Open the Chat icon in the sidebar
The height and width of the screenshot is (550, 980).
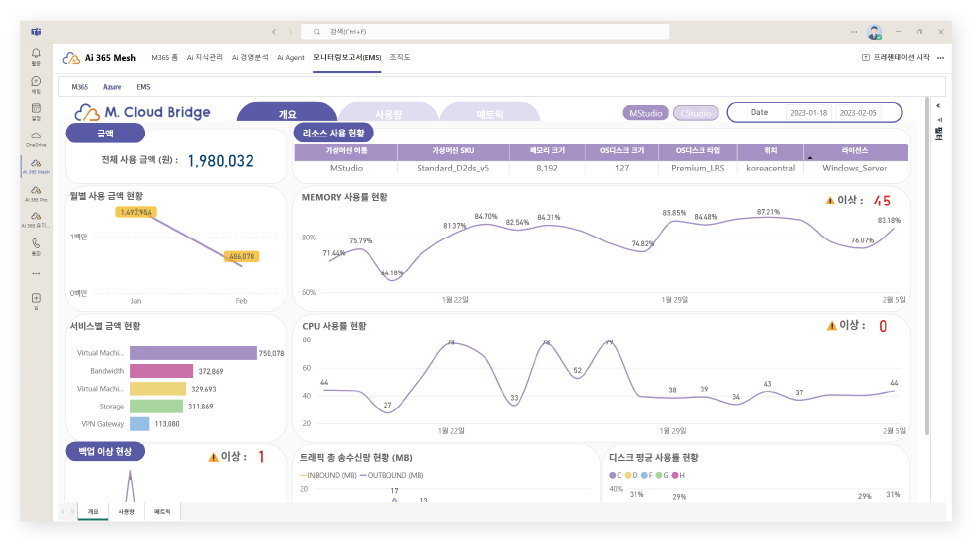tap(36, 81)
